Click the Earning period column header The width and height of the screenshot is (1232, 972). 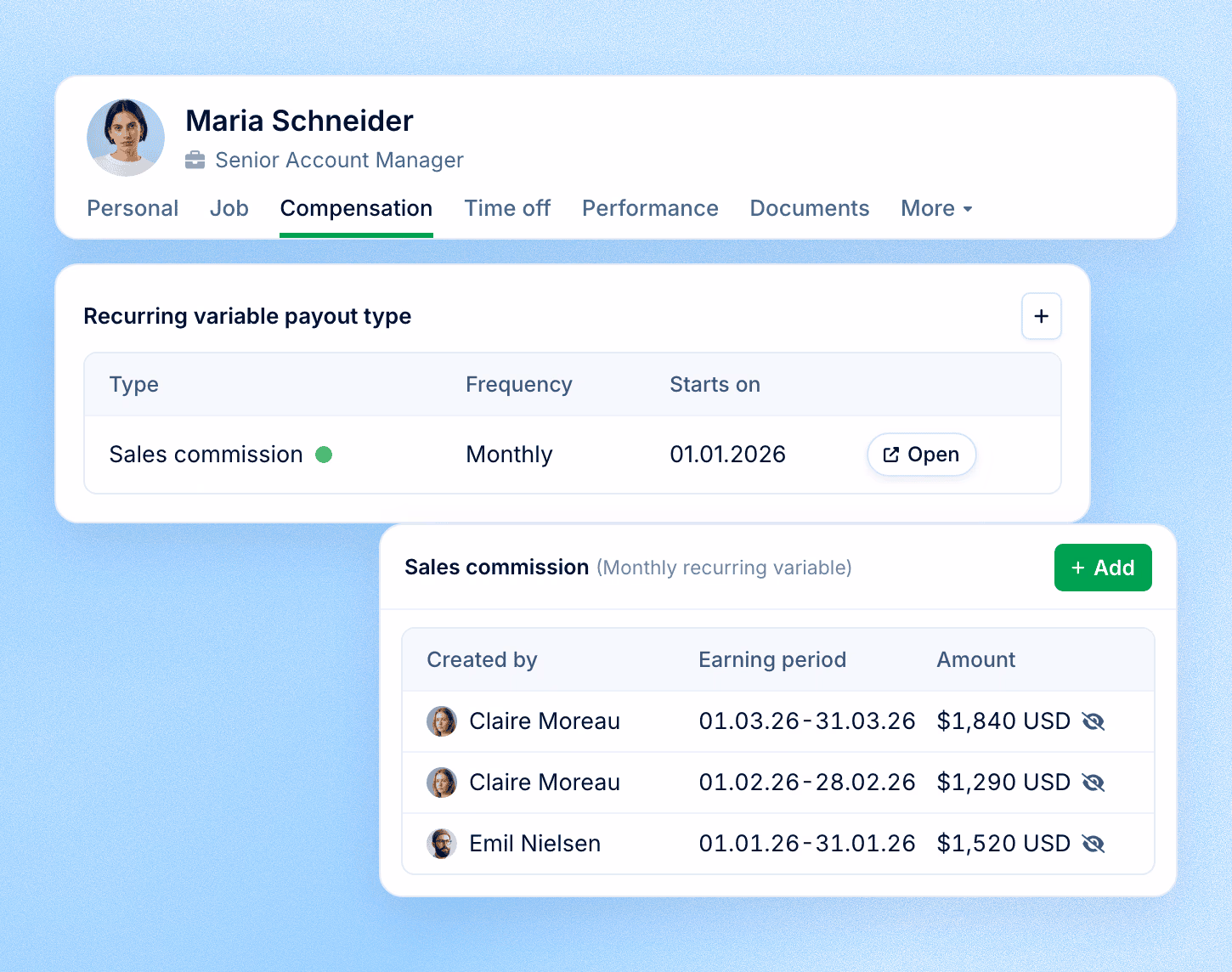772,660
